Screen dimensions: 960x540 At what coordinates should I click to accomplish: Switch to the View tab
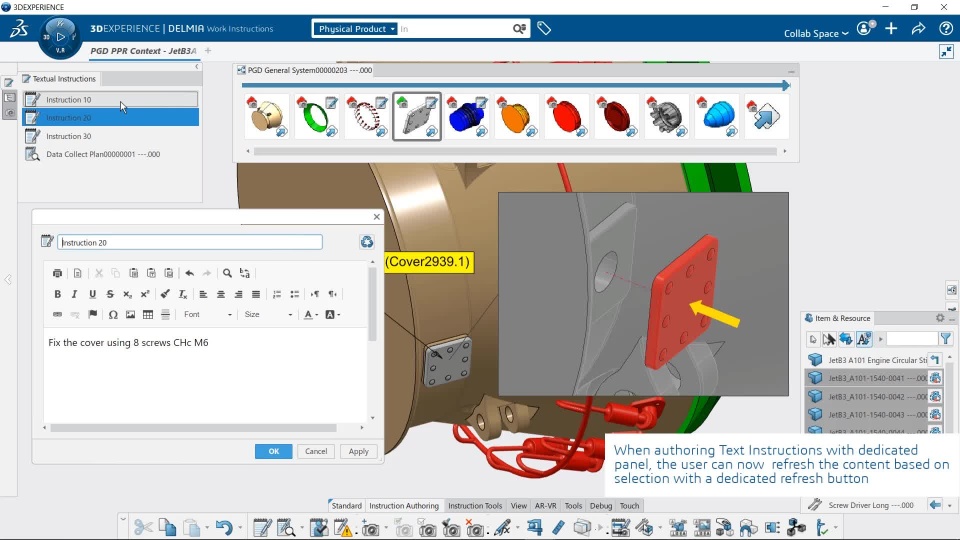pyautogui.click(x=519, y=506)
